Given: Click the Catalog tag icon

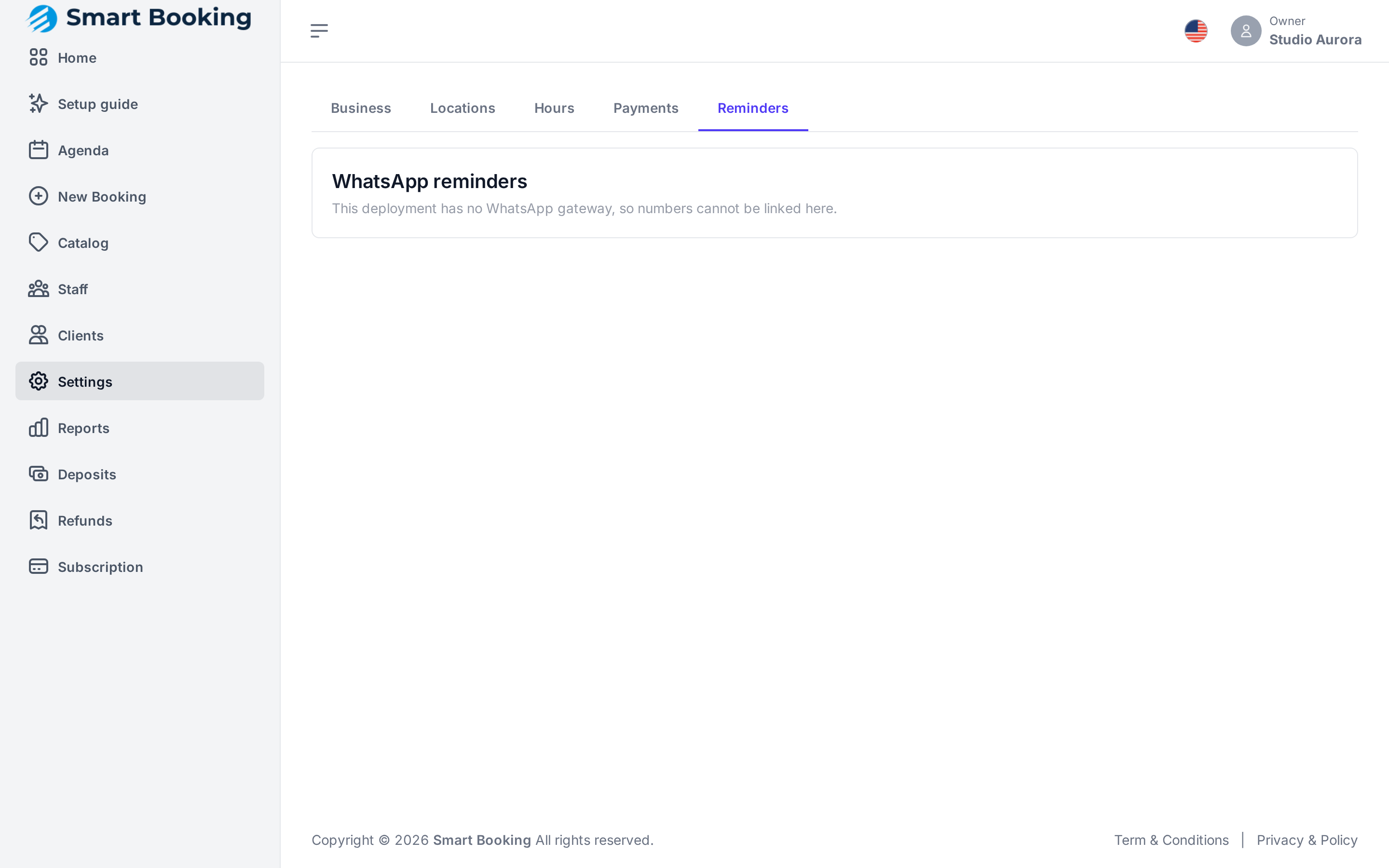Looking at the screenshot, I should pyautogui.click(x=39, y=243).
